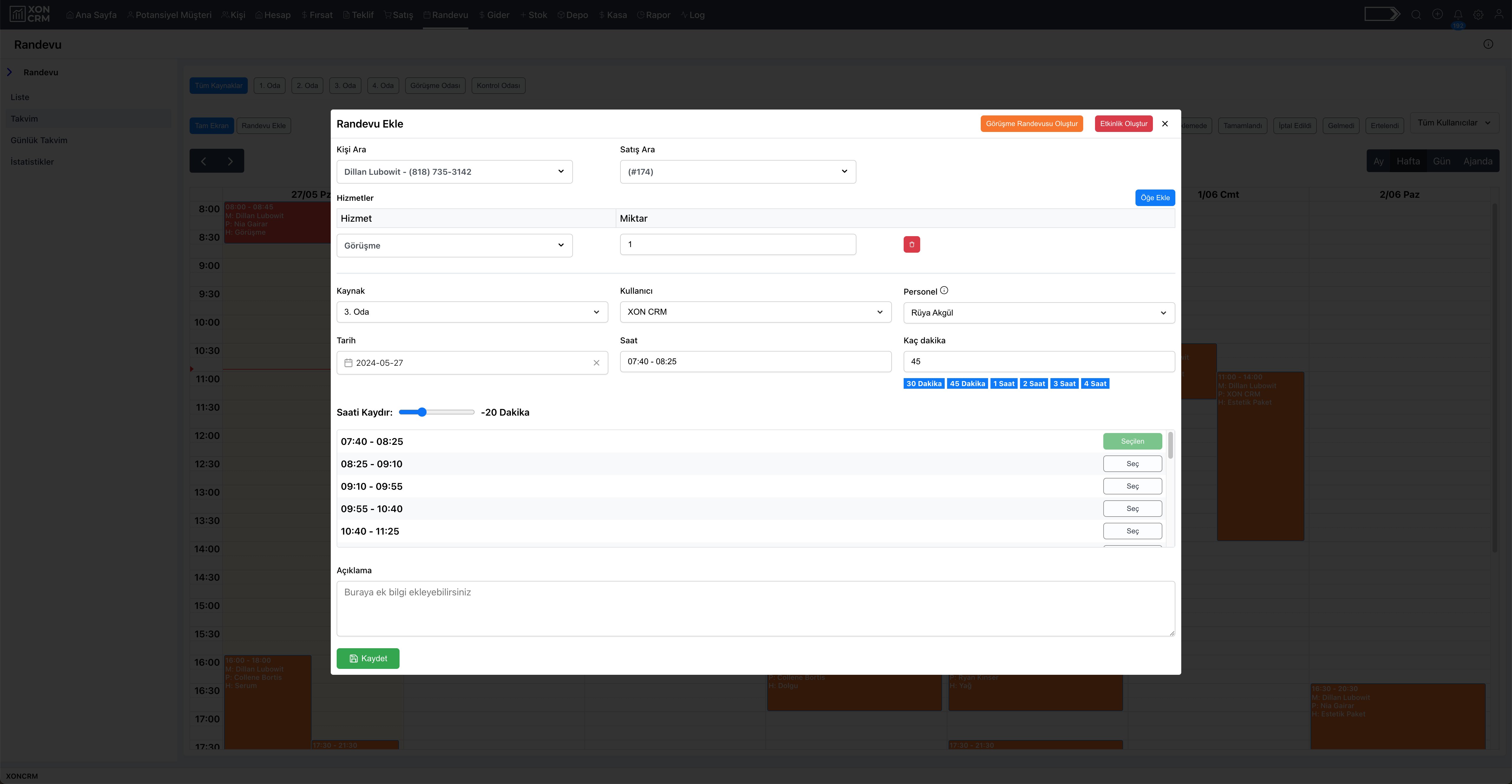The height and width of the screenshot is (784, 1512).
Task: Open the Satış menu
Action: click(399, 15)
